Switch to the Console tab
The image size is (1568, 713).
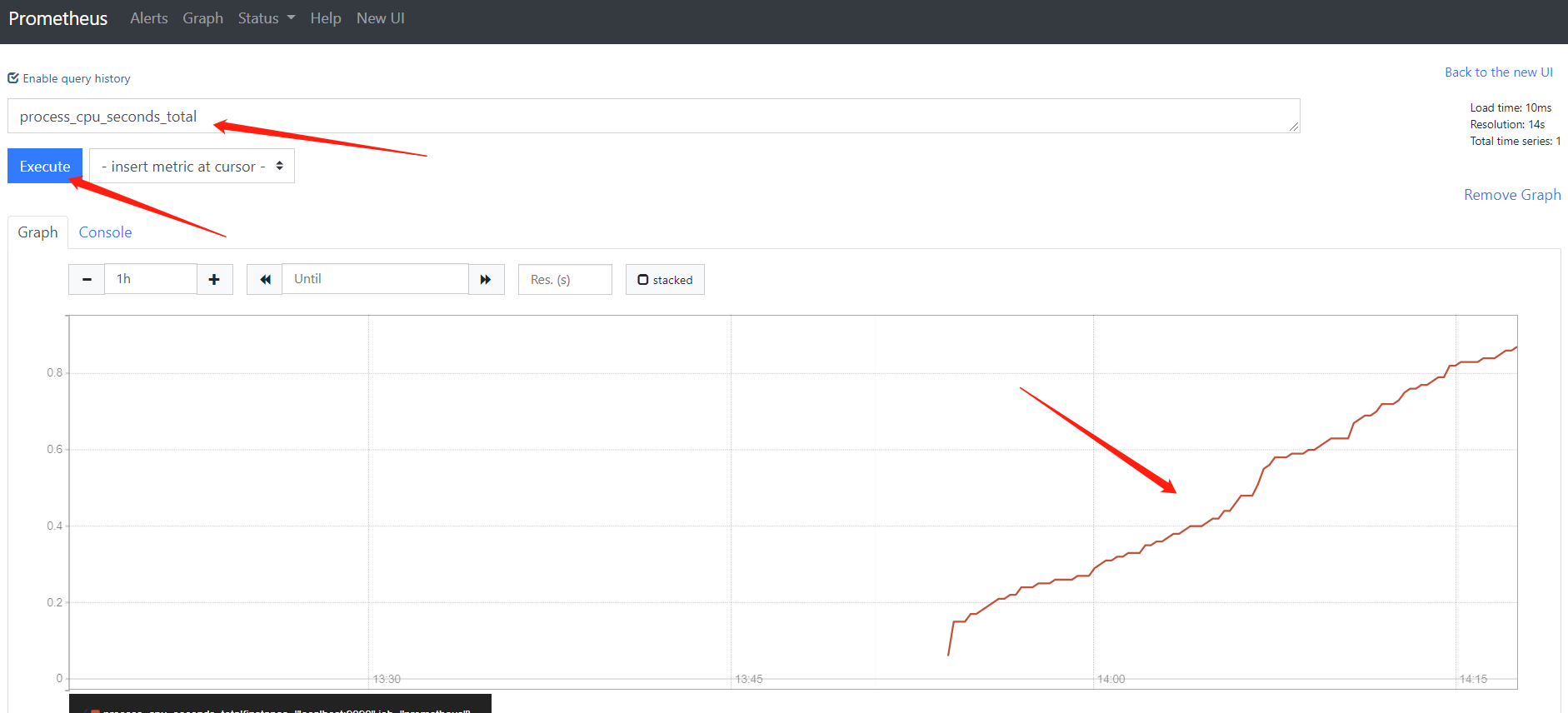[105, 232]
